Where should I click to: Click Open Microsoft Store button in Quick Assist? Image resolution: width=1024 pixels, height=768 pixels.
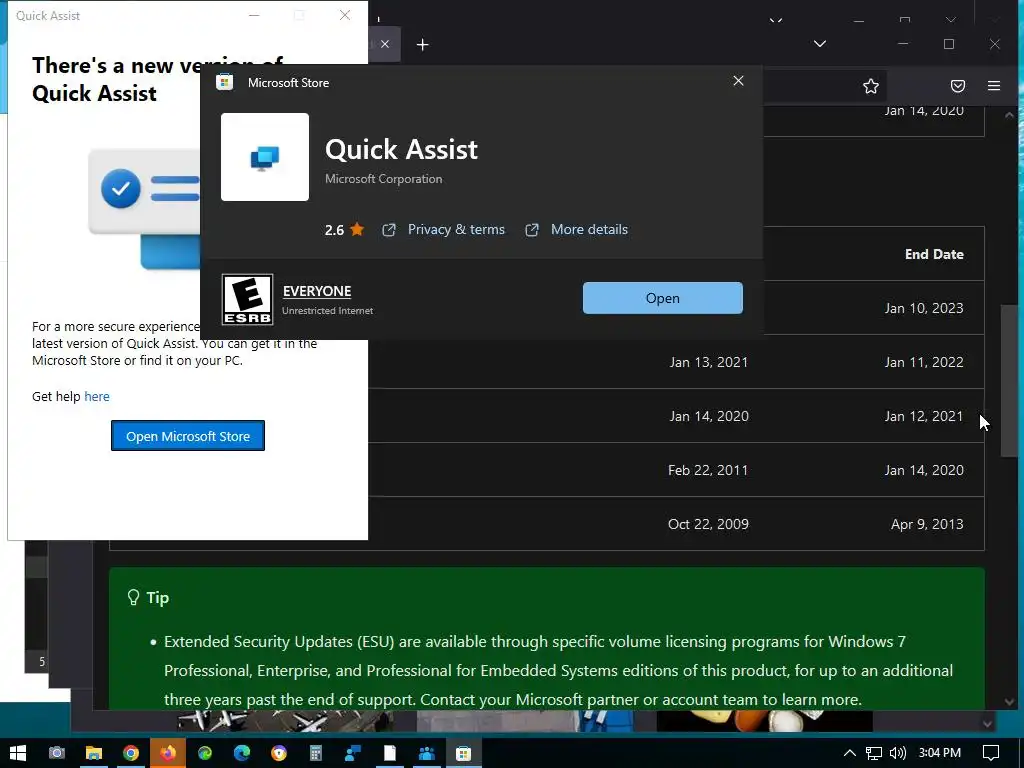click(187, 436)
